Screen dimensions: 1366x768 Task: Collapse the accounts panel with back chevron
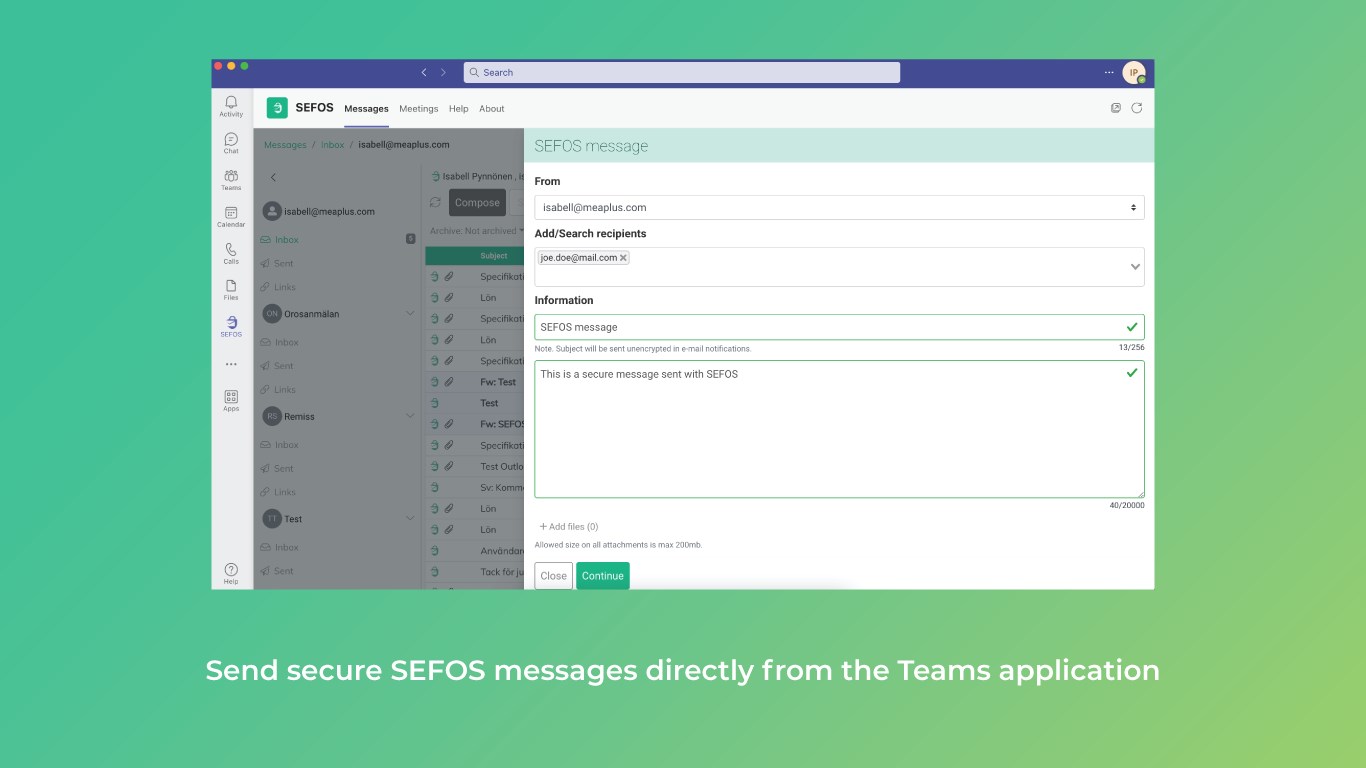273,177
